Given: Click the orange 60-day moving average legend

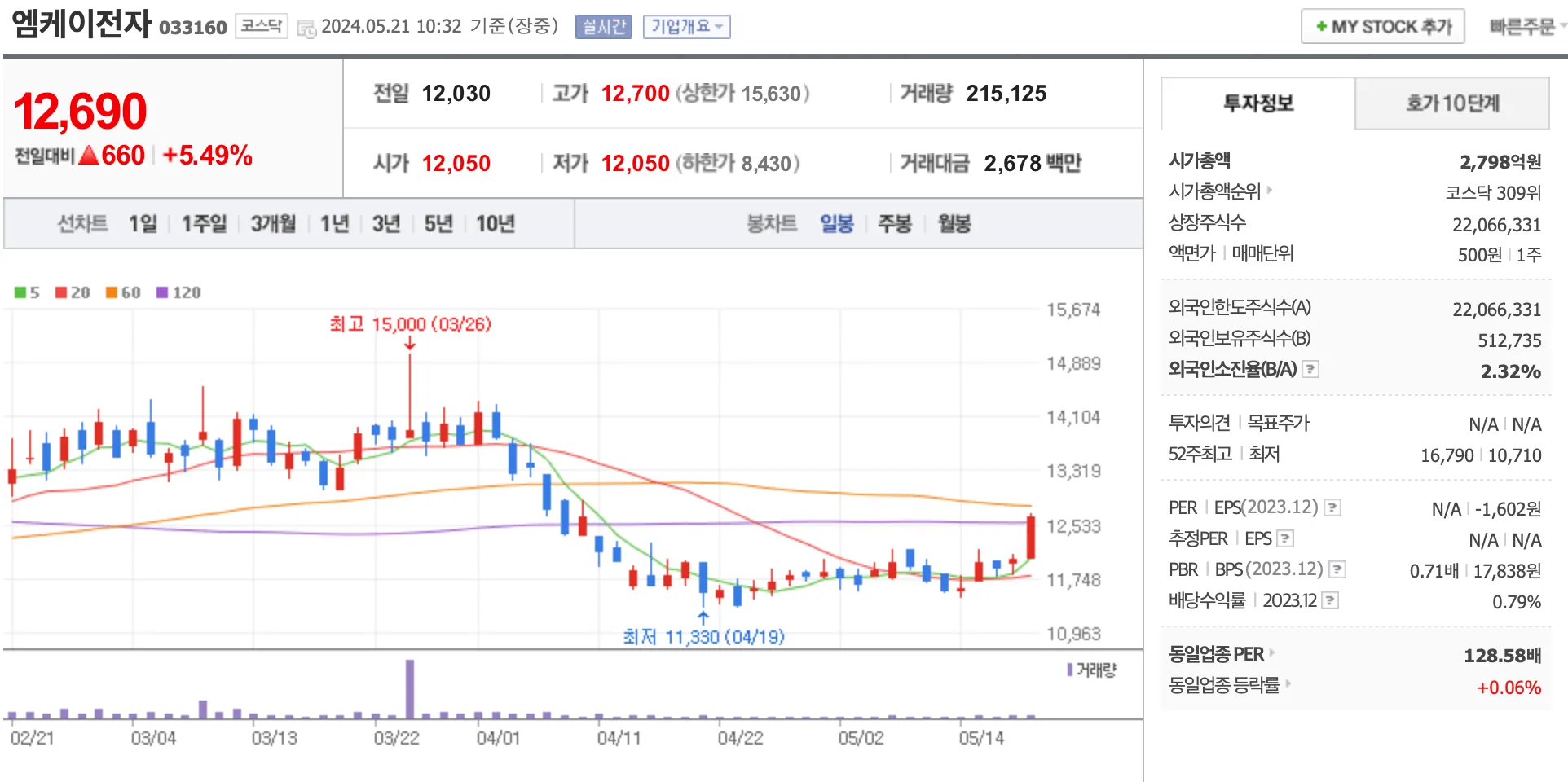Looking at the screenshot, I should [x=123, y=292].
